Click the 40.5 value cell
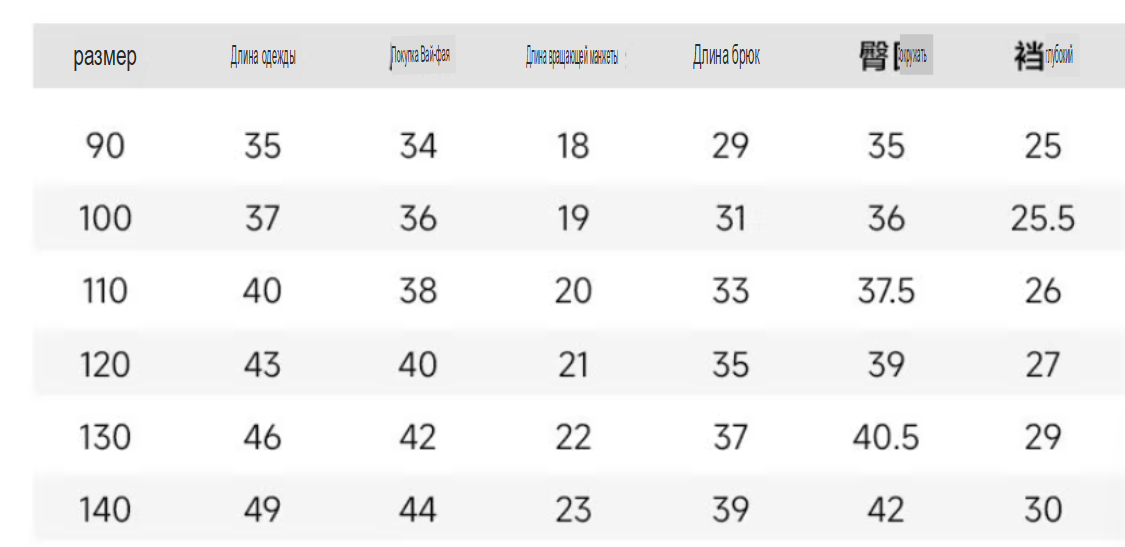Image resolution: width=1125 pixels, height=547 pixels. (x=886, y=437)
